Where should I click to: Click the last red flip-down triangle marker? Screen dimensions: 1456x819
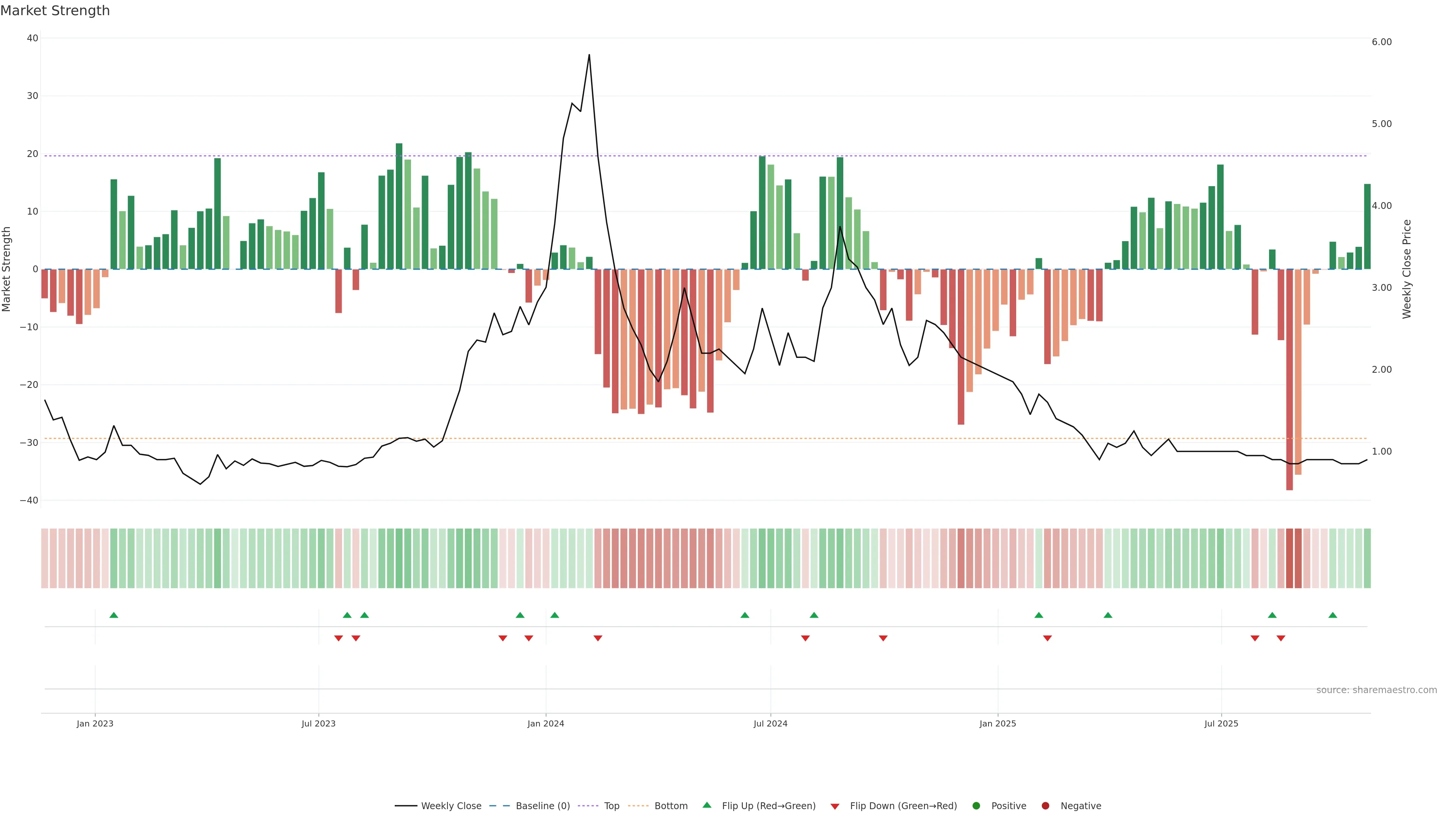coord(1281,638)
